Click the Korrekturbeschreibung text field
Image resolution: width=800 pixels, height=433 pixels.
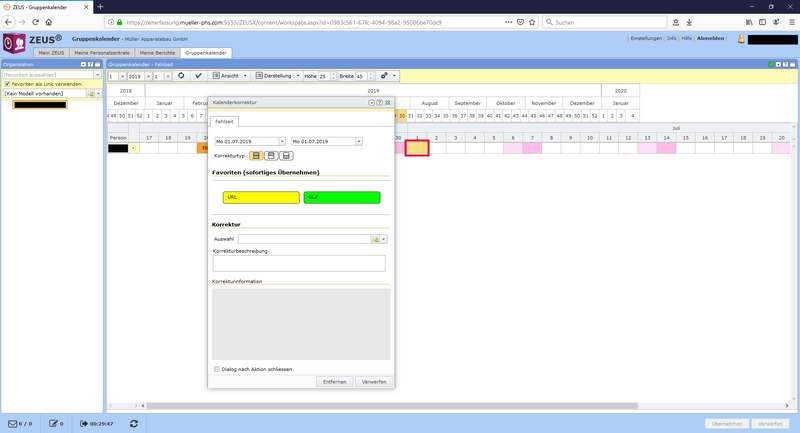click(299, 263)
